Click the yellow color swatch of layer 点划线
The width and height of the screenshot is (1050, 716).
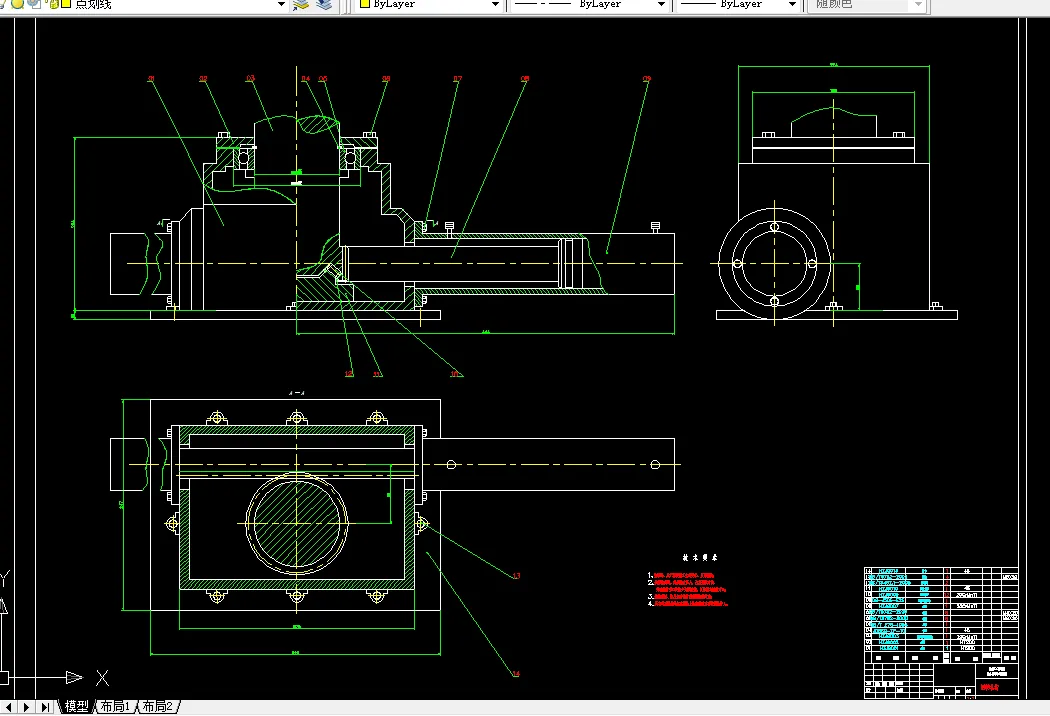[x=65, y=4]
